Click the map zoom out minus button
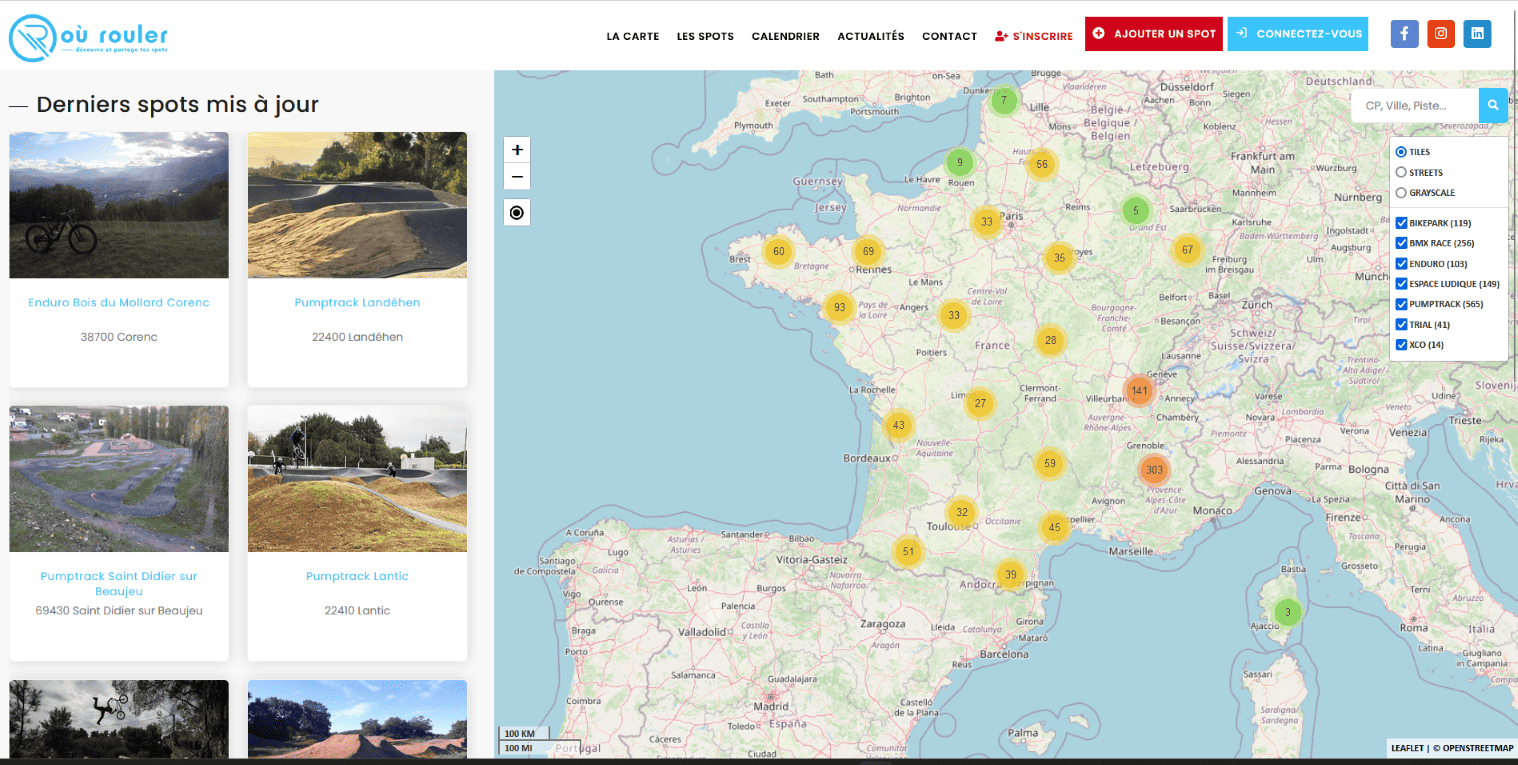 point(517,177)
